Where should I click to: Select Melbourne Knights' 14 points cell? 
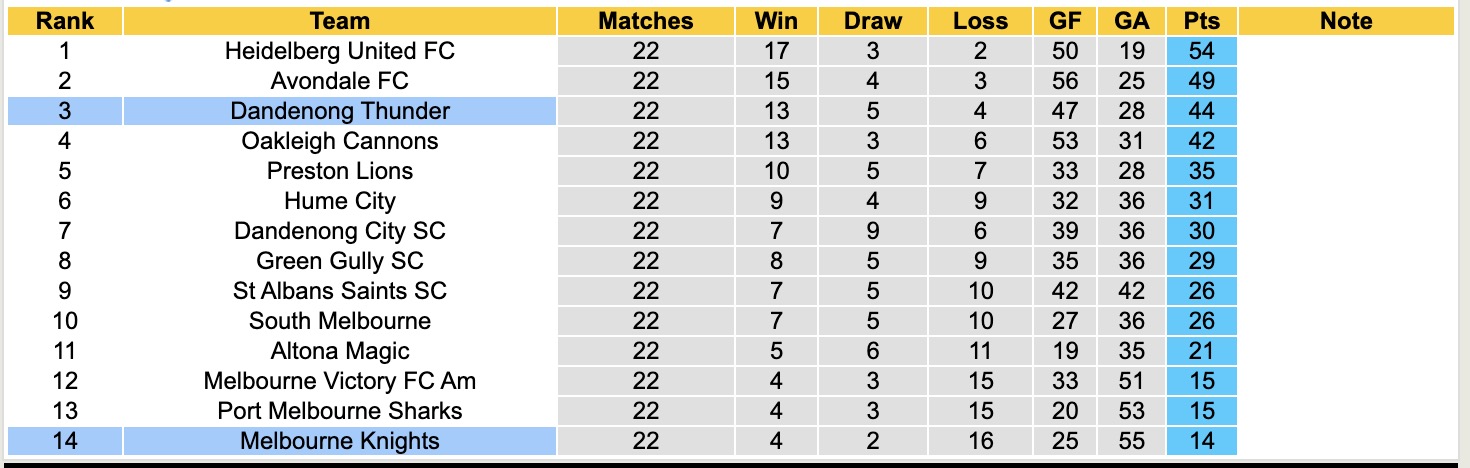click(1201, 441)
